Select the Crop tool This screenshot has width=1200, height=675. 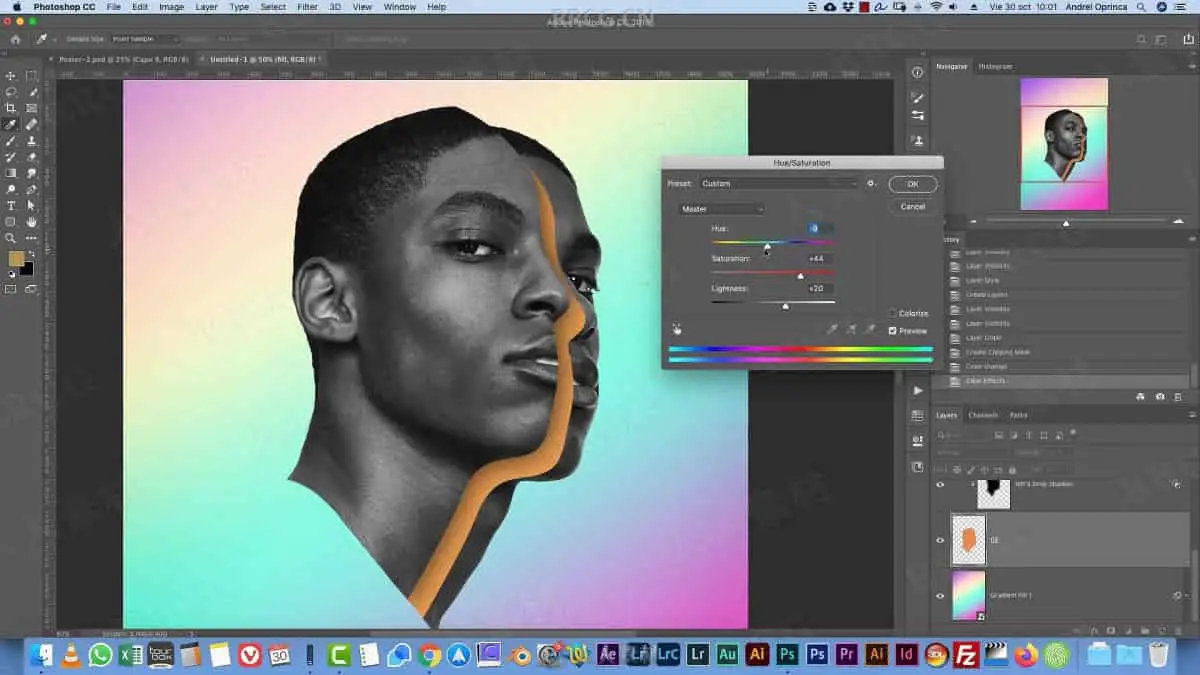pos(11,108)
